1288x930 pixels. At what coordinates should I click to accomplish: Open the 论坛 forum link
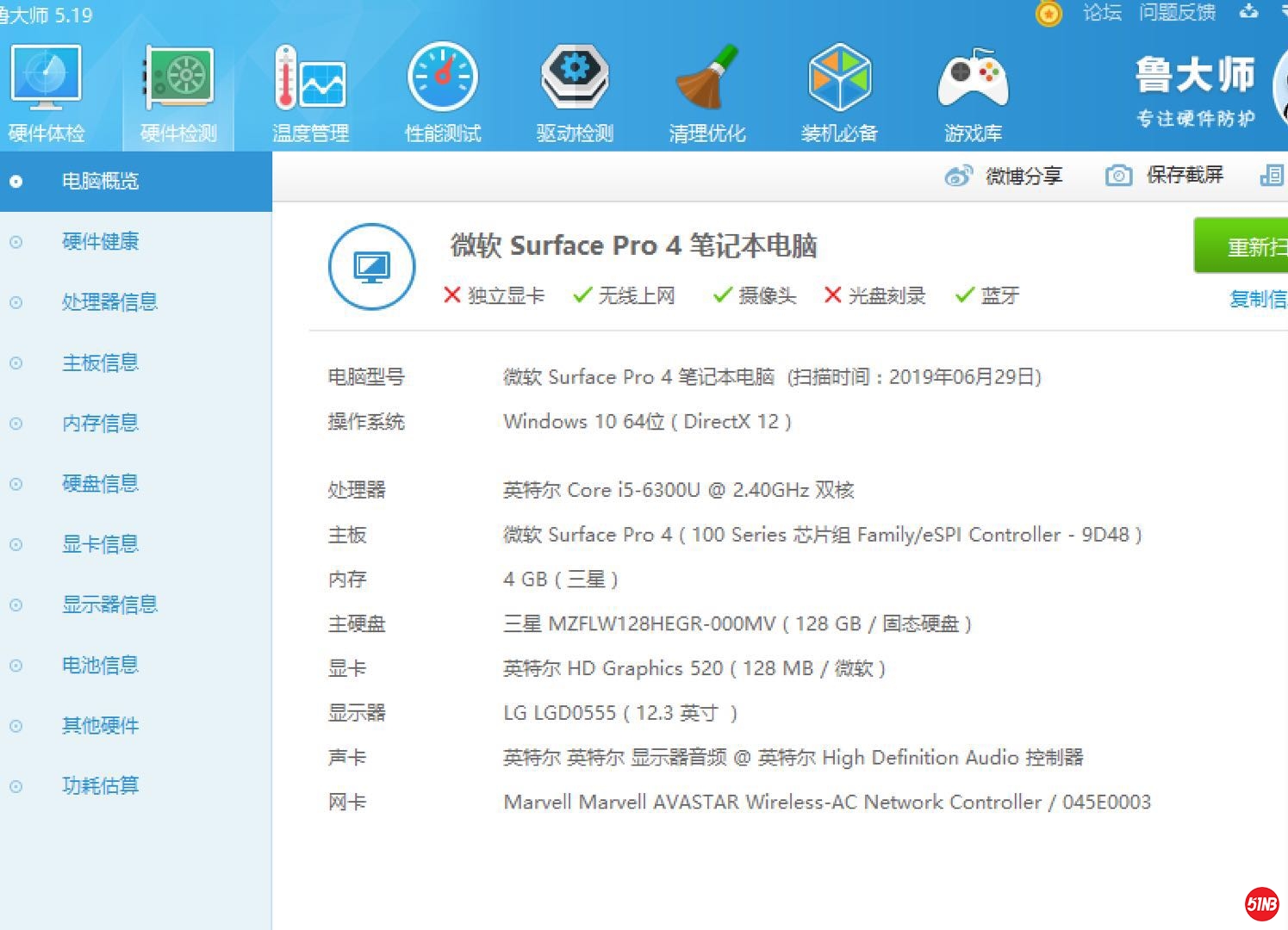[x=1102, y=13]
